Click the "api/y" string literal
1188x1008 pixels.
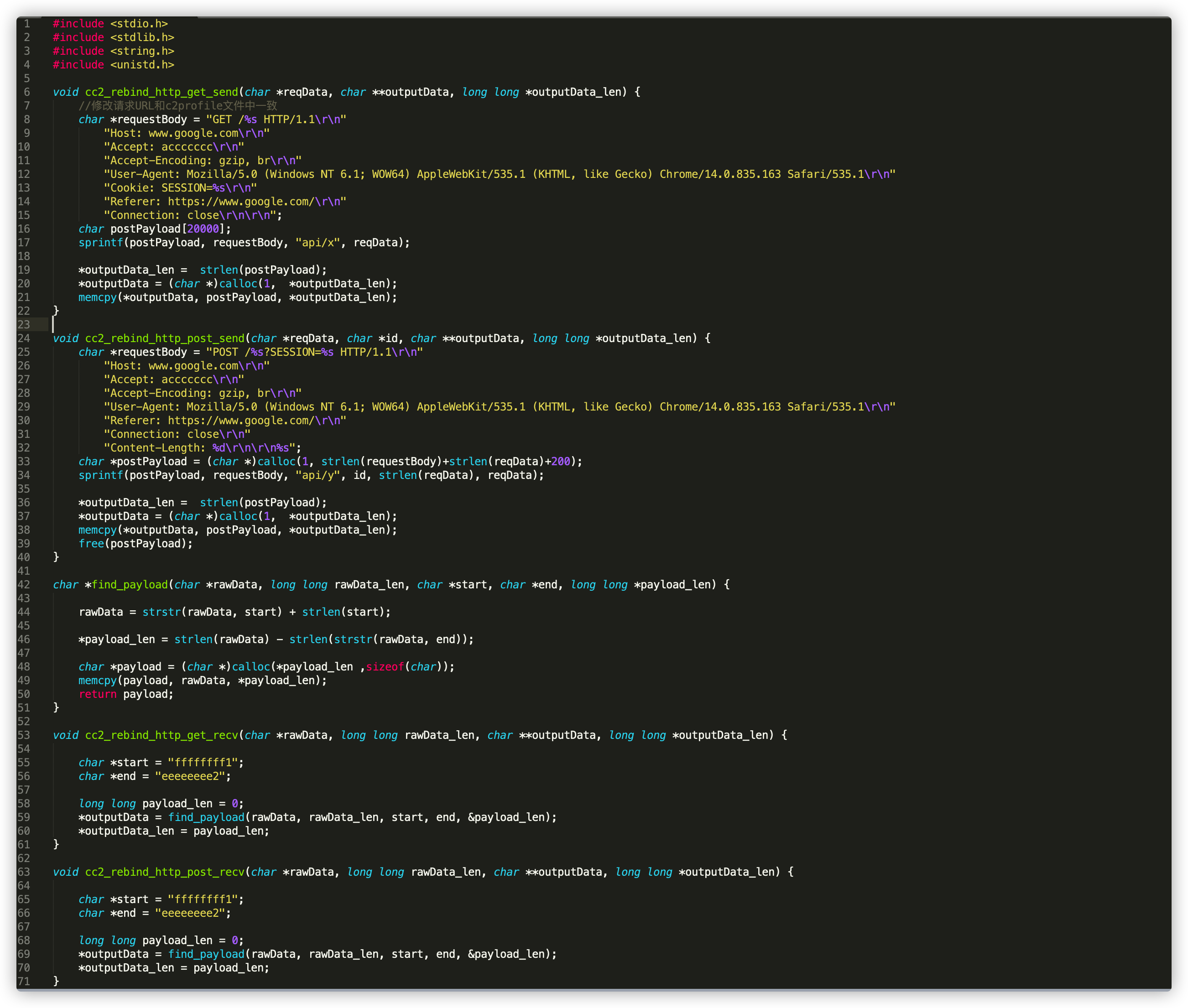pyautogui.click(x=318, y=475)
